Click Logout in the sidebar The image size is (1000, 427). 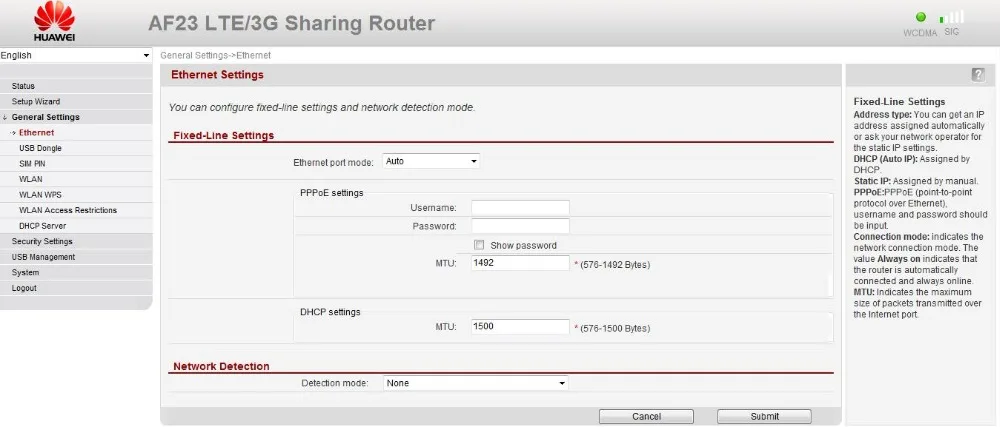click(24, 288)
